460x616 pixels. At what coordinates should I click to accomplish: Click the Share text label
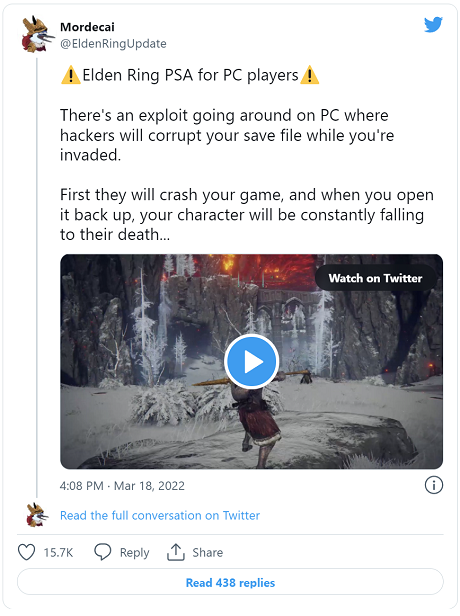pyautogui.click(x=207, y=552)
